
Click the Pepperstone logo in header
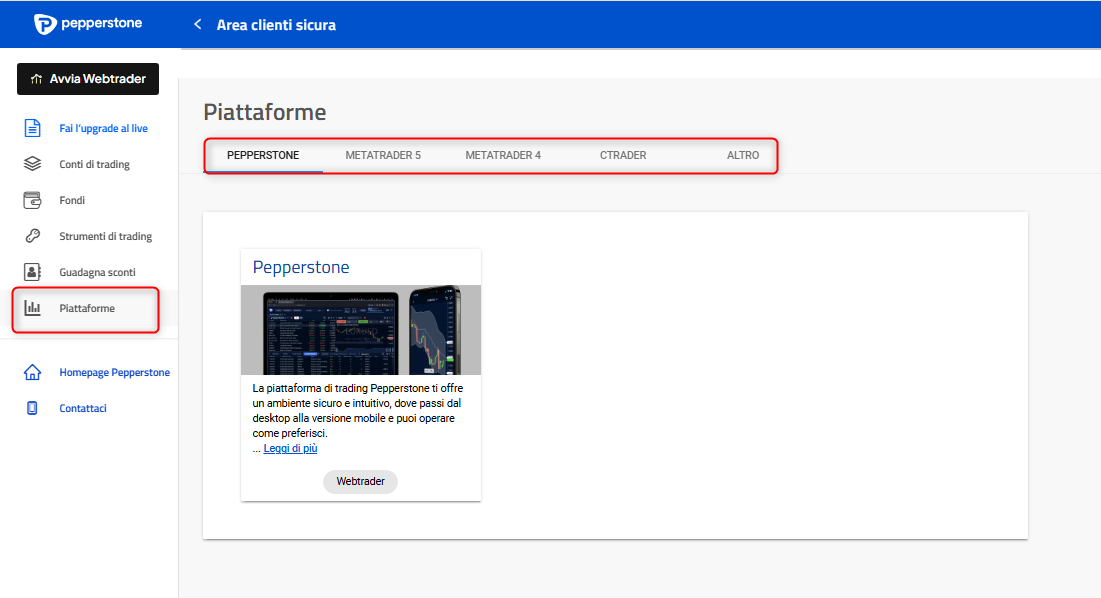pos(88,24)
